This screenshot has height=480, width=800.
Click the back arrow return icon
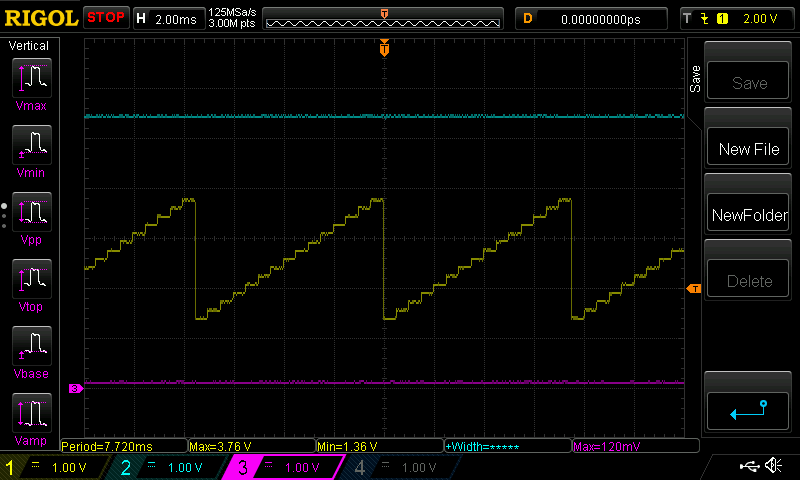click(x=748, y=410)
